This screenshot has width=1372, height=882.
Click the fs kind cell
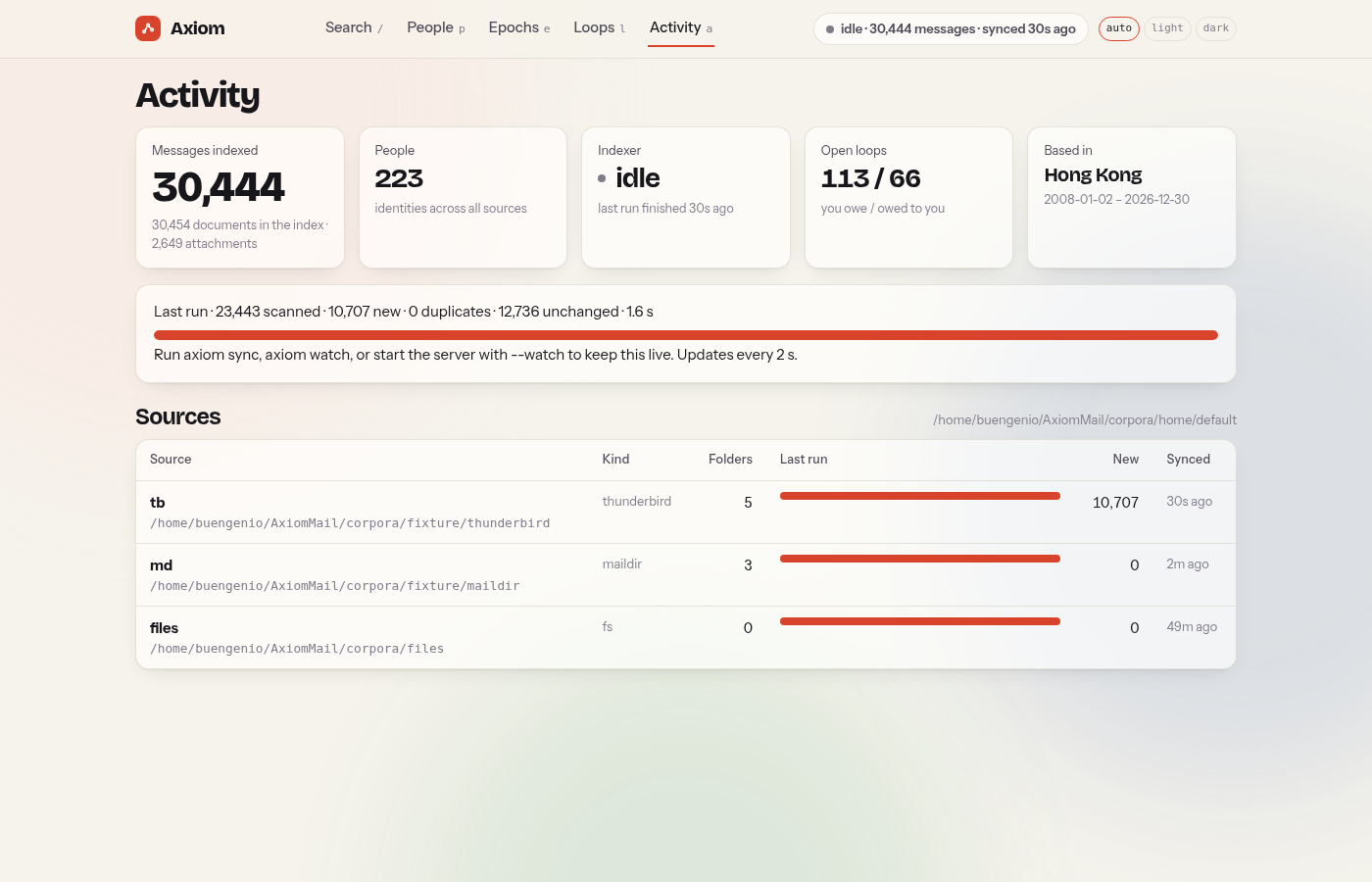click(x=608, y=626)
